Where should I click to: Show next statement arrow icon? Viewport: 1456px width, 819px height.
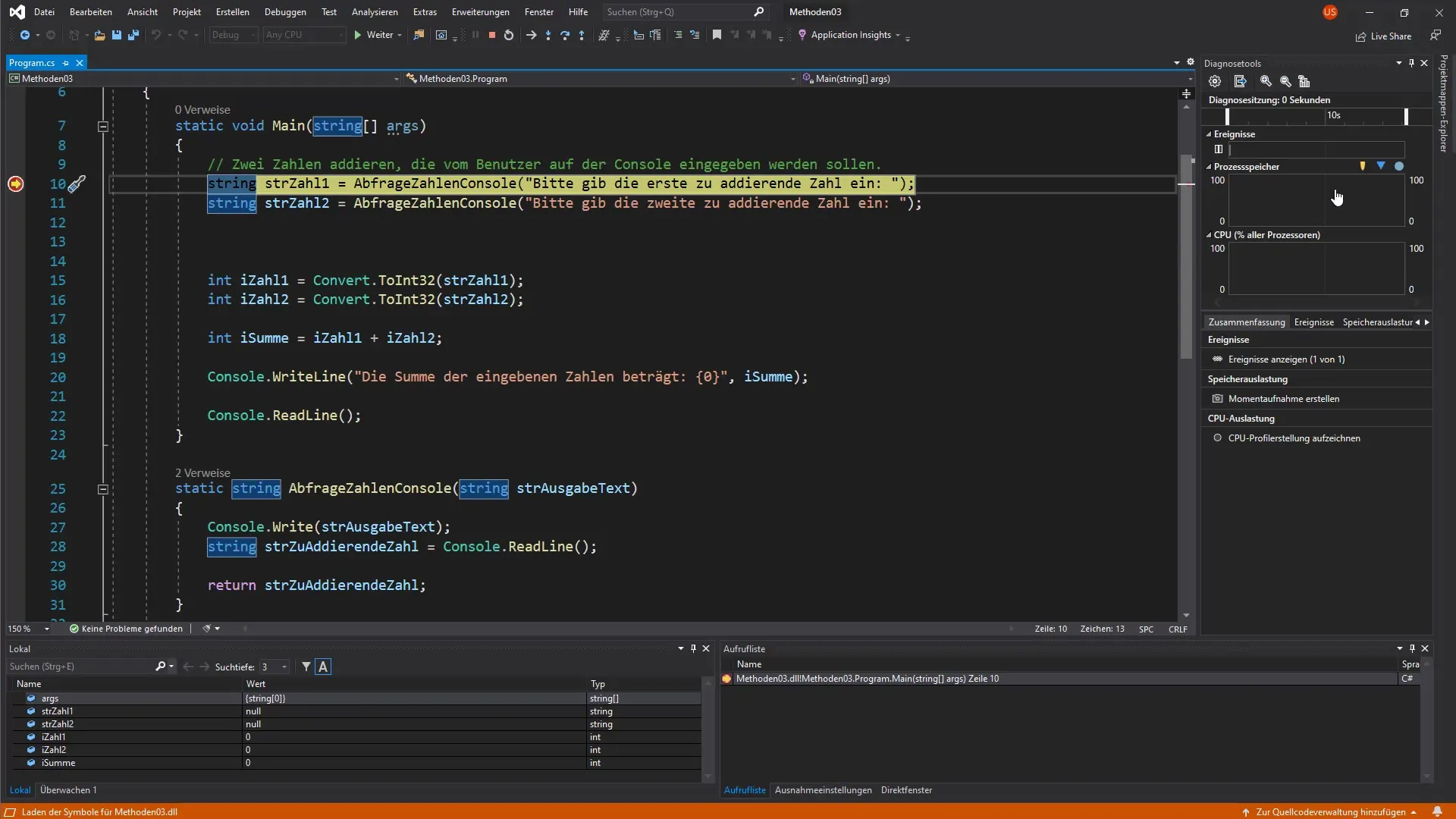tap(531, 35)
